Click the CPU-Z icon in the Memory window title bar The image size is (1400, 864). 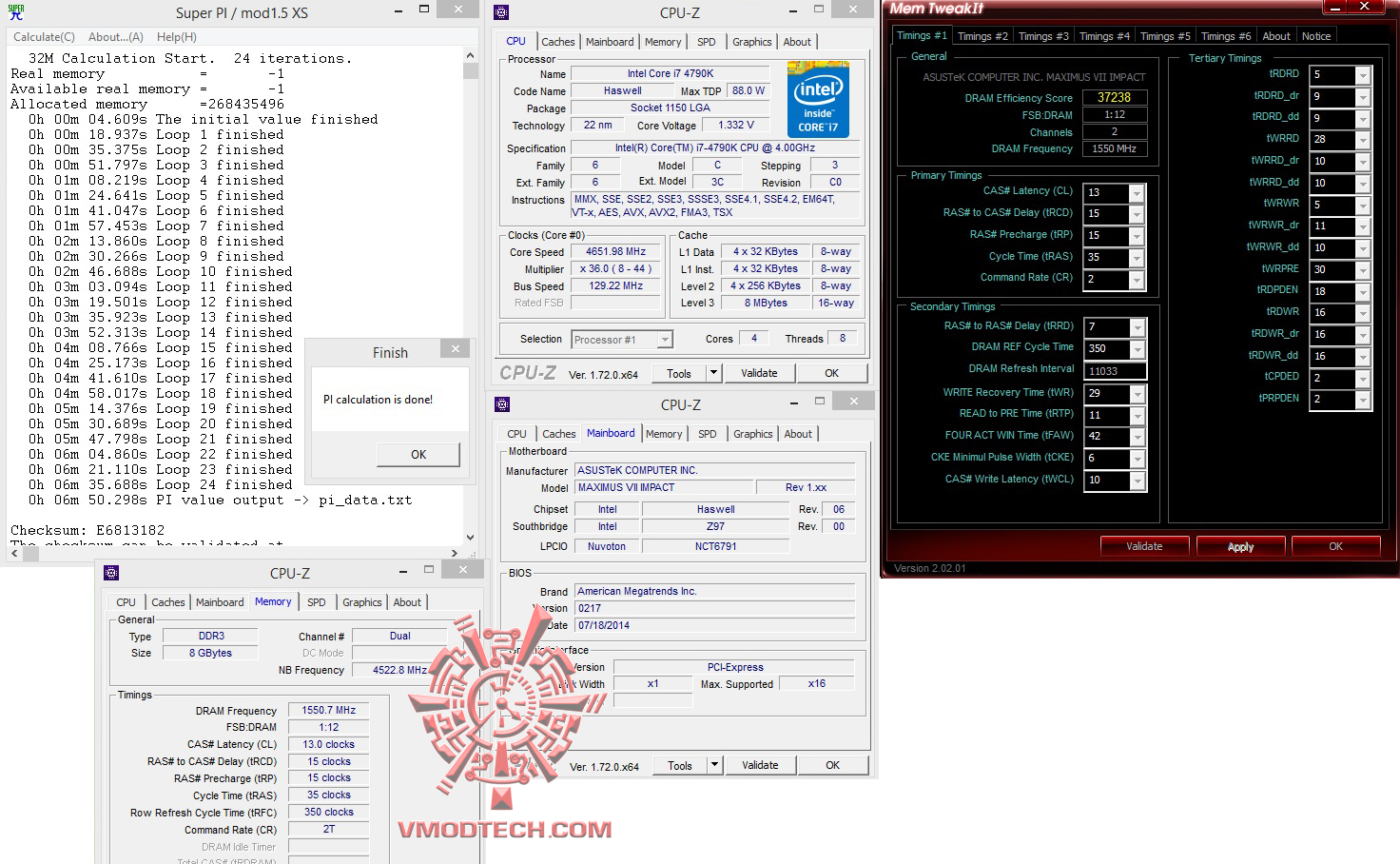pyautogui.click(x=111, y=573)
